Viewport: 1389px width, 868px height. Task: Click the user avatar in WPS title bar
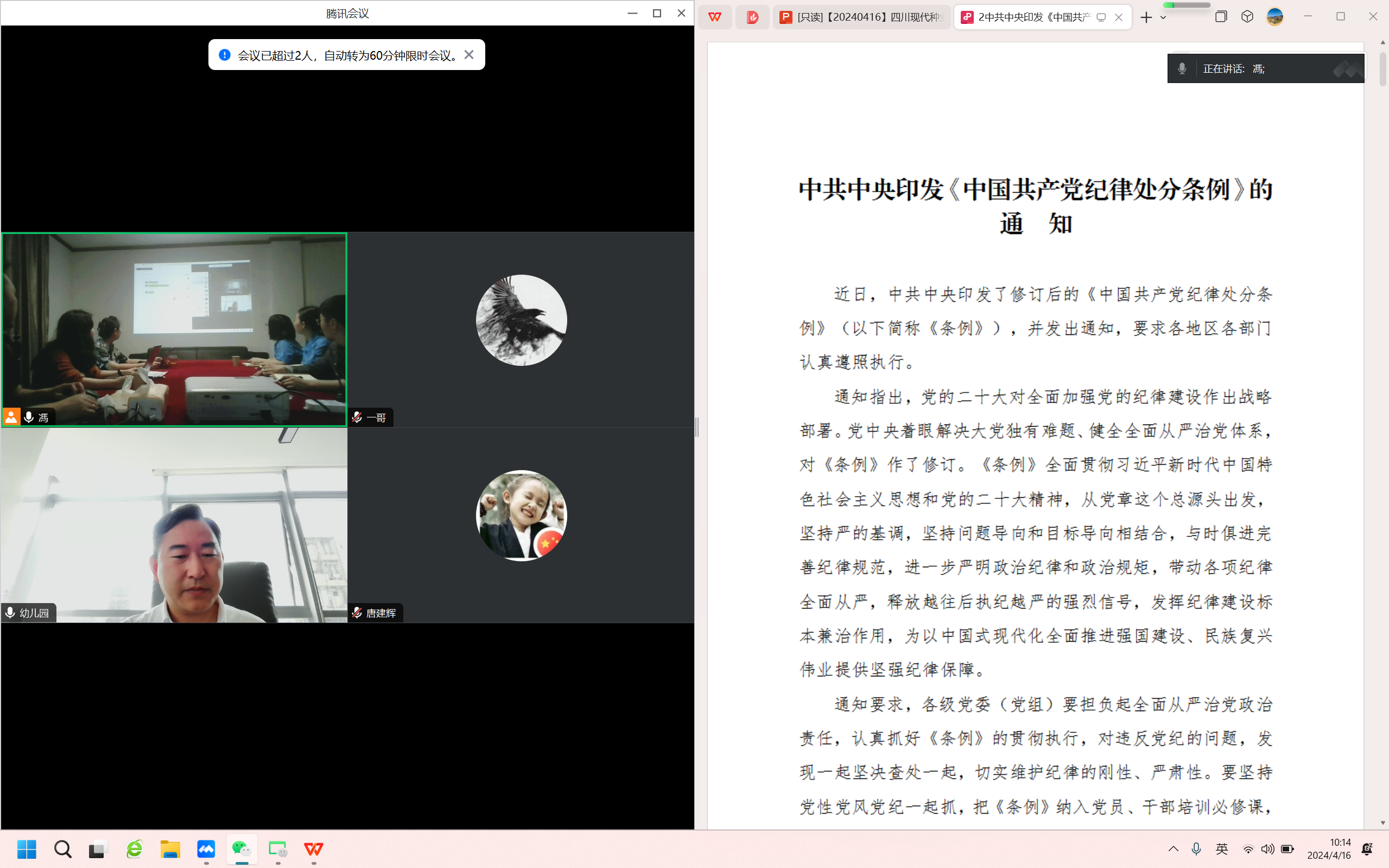1276,17
